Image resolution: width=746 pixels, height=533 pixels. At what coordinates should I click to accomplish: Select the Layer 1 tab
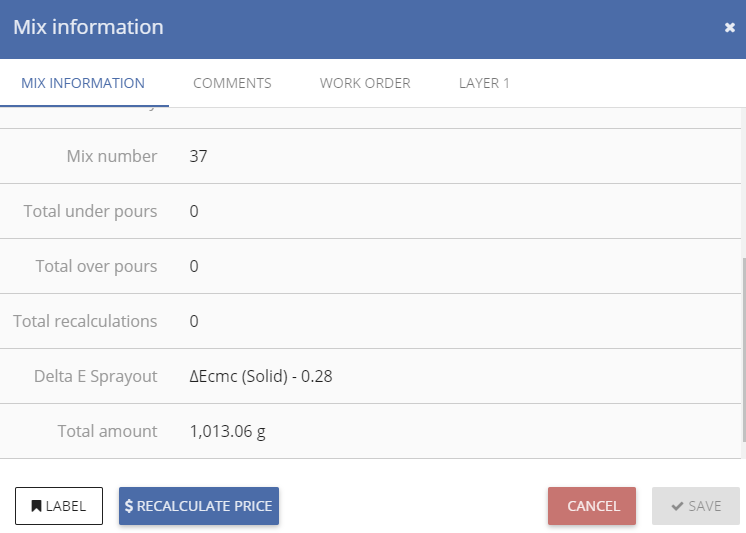coord(484,83)
